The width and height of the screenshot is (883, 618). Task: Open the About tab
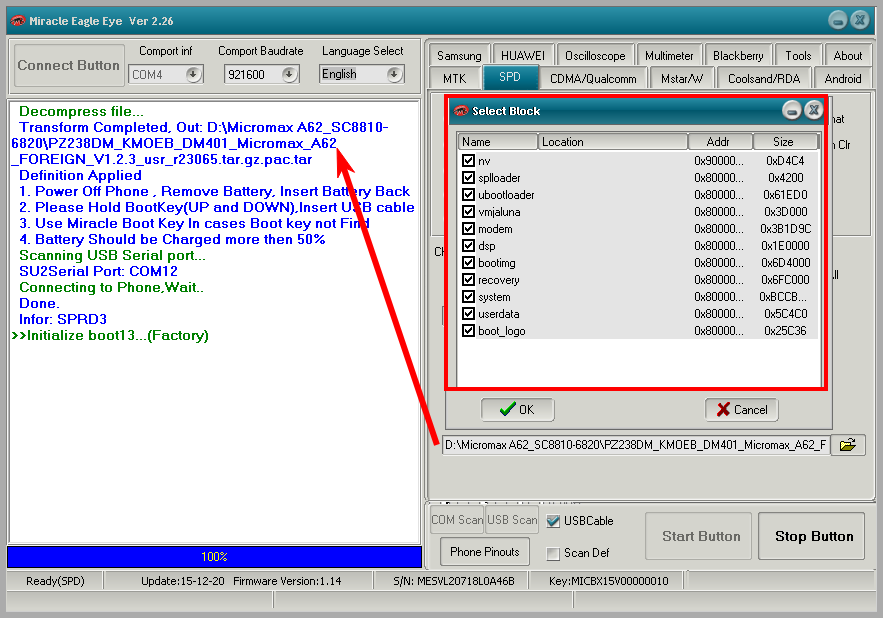point(848,56)
